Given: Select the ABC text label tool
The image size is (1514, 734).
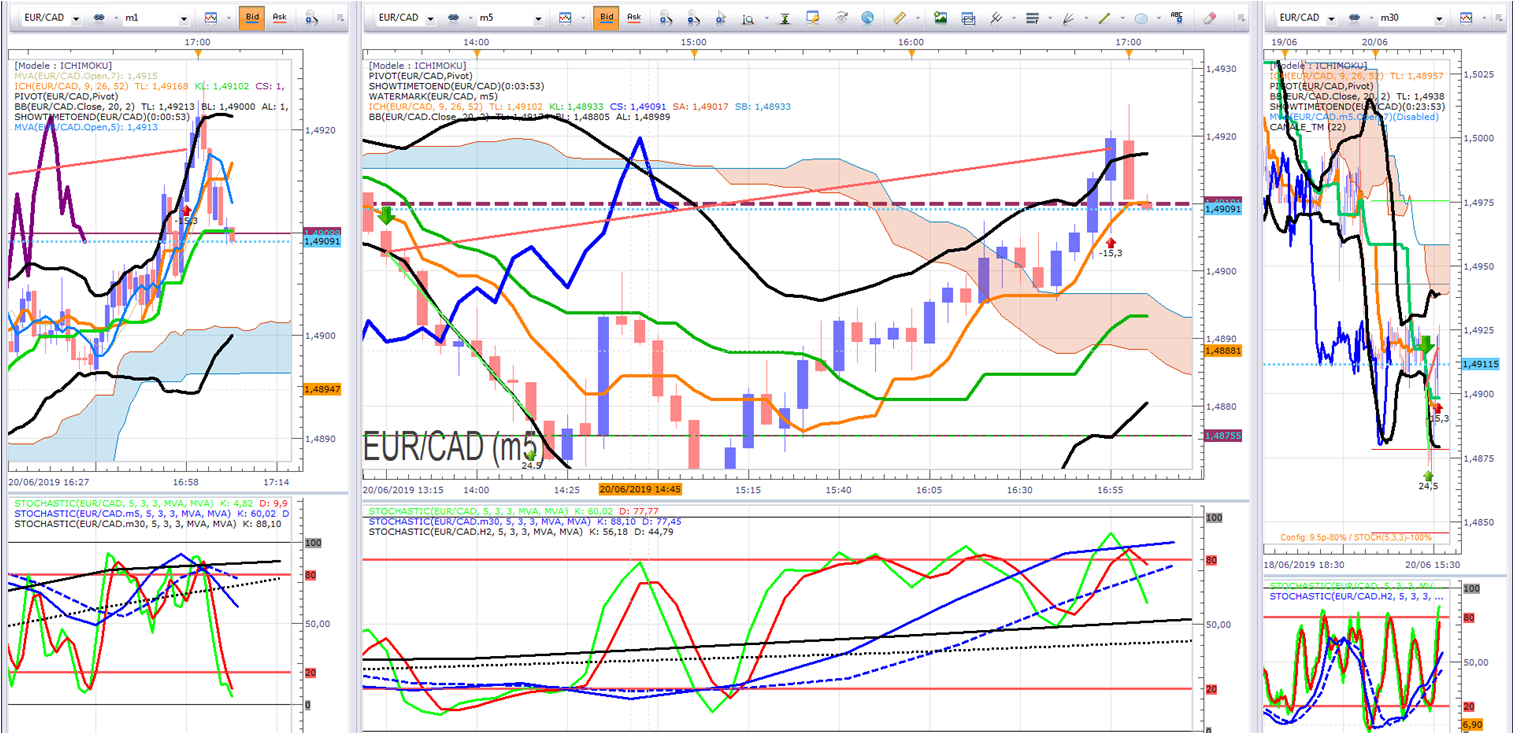Looking at the screenshot, I should click(x=1177, y=17).
